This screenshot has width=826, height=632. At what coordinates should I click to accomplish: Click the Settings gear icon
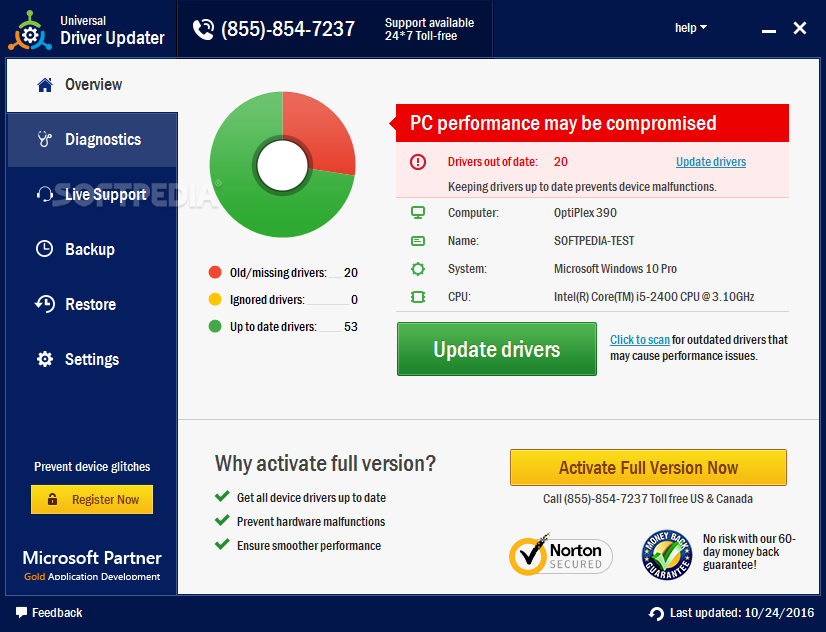tap(45, 359)
